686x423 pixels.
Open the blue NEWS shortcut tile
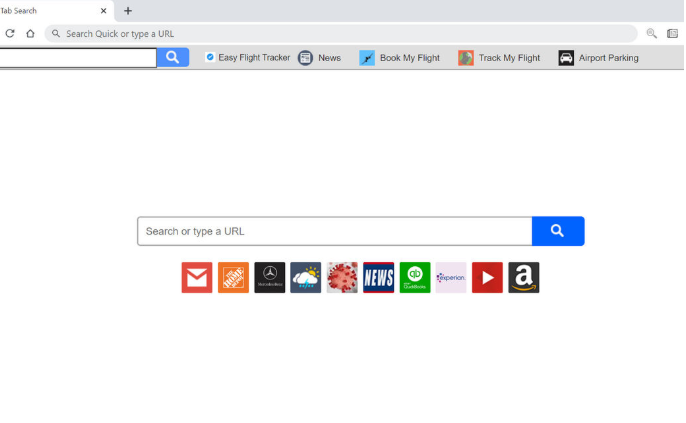[378, 277]
